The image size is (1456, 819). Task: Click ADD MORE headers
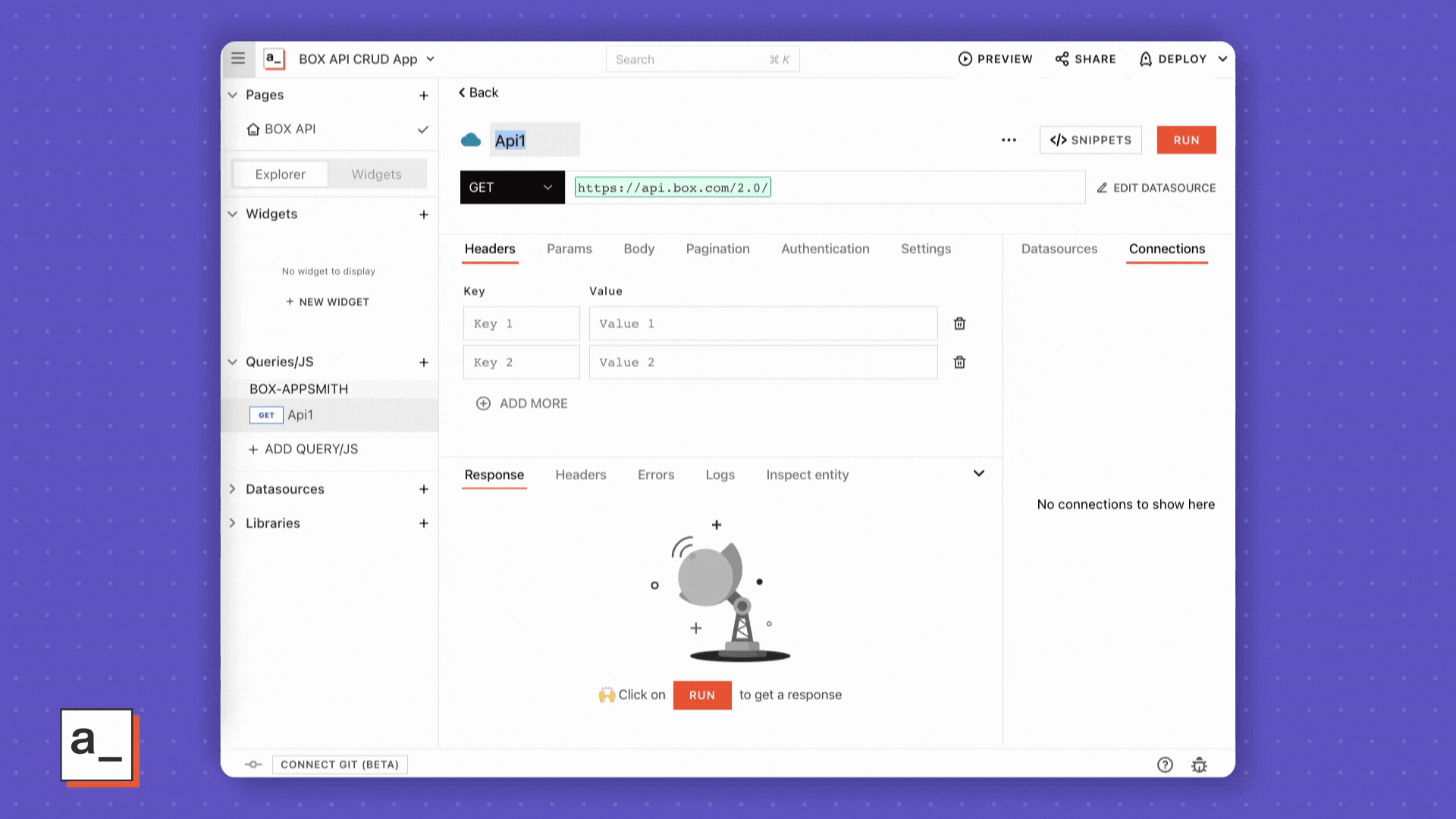[522, 403]
